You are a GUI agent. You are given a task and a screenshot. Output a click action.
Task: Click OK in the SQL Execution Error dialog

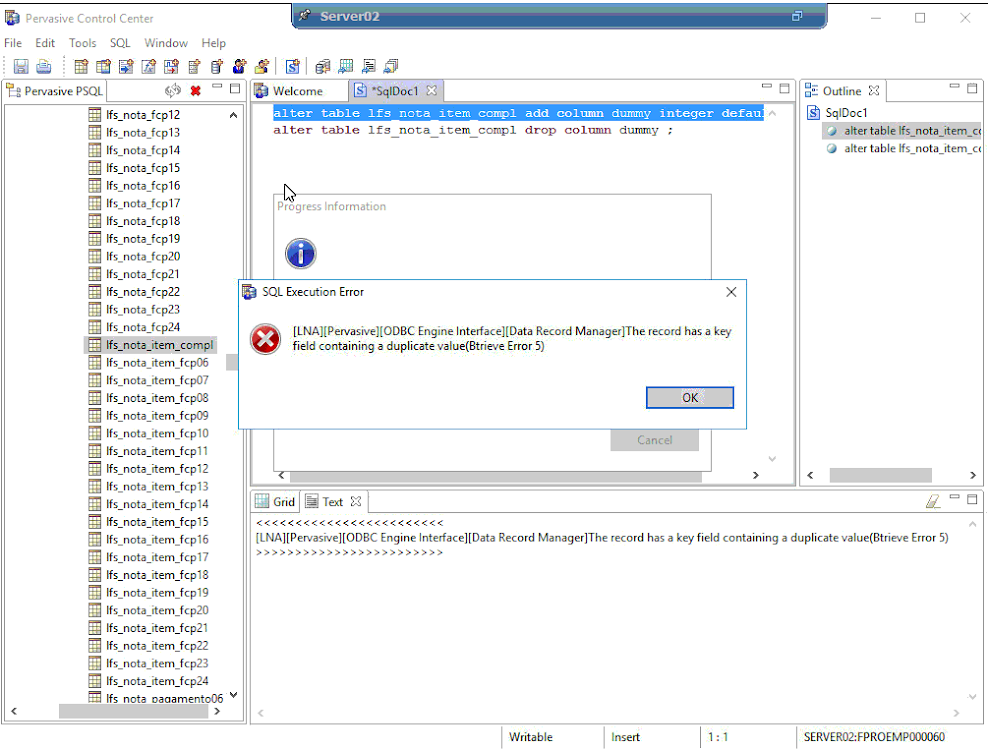pos(690,398)
